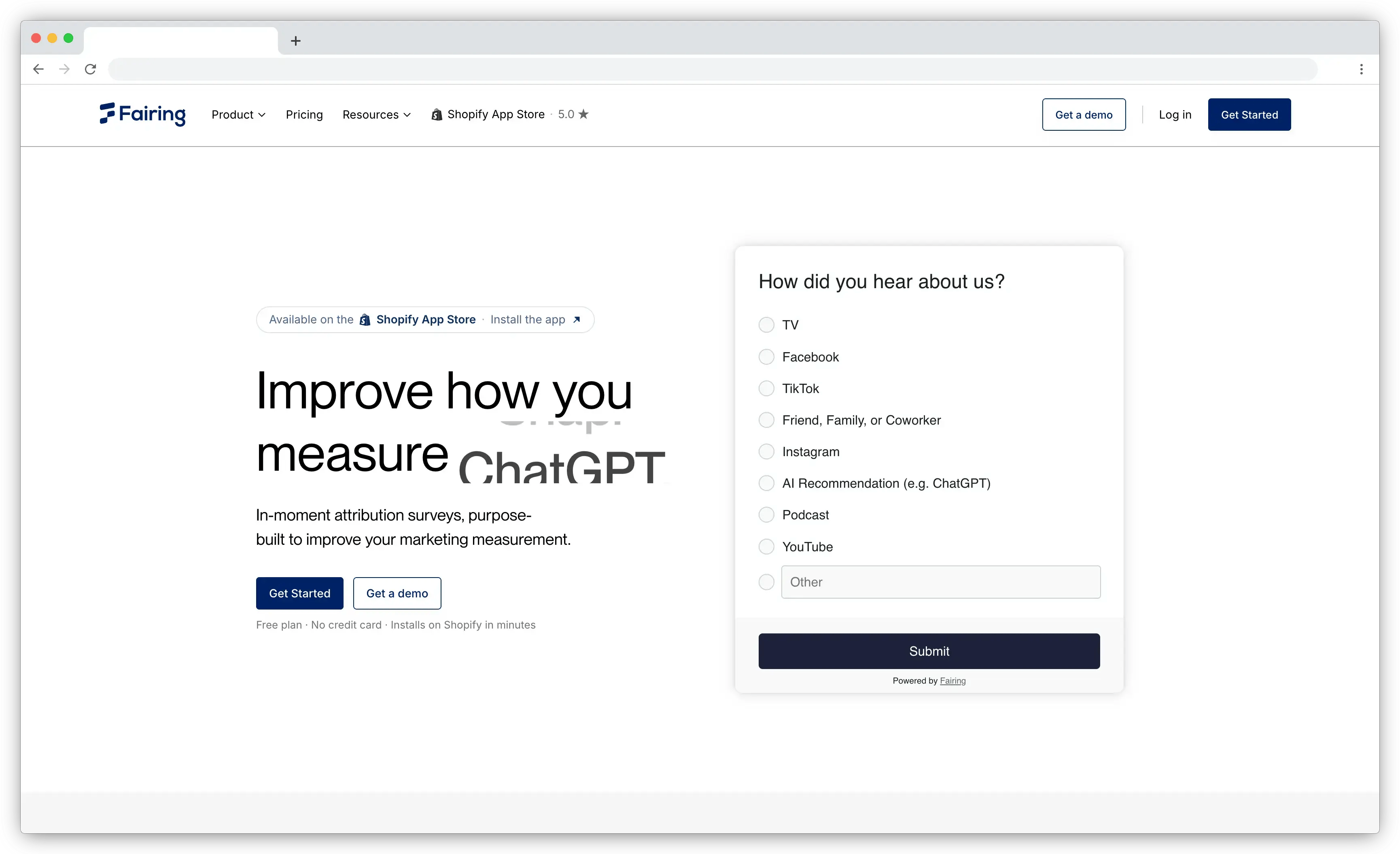Image resolution: width=1400 pixels, height=854 pixels.
Task: Select the active browser tab
Action: [181, 41]
